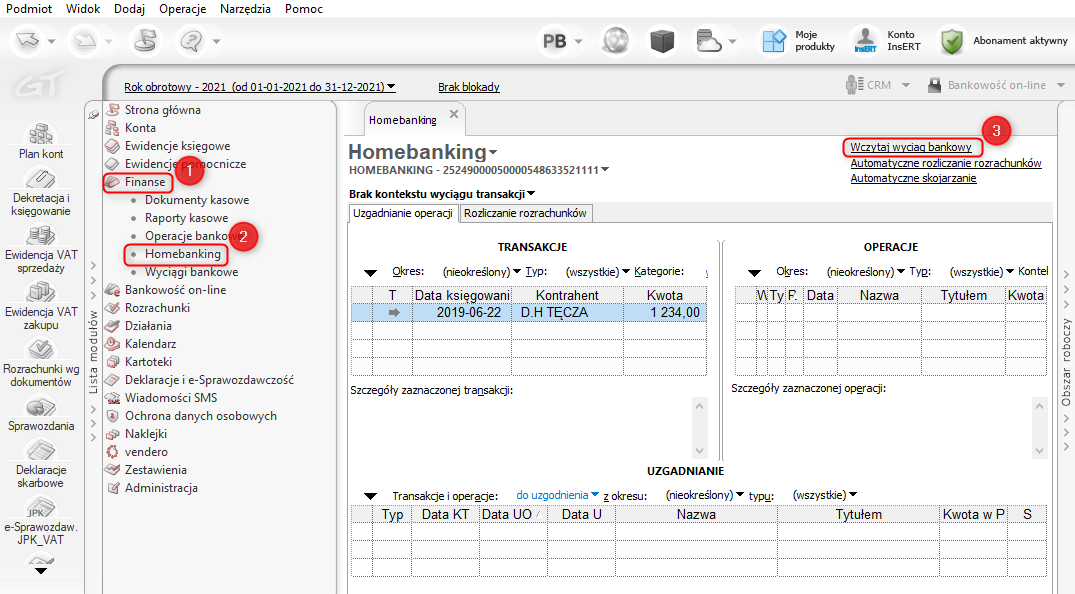Collapse the Transakcje filter triangle
The image size is (1075, 594).
point(370,273)
